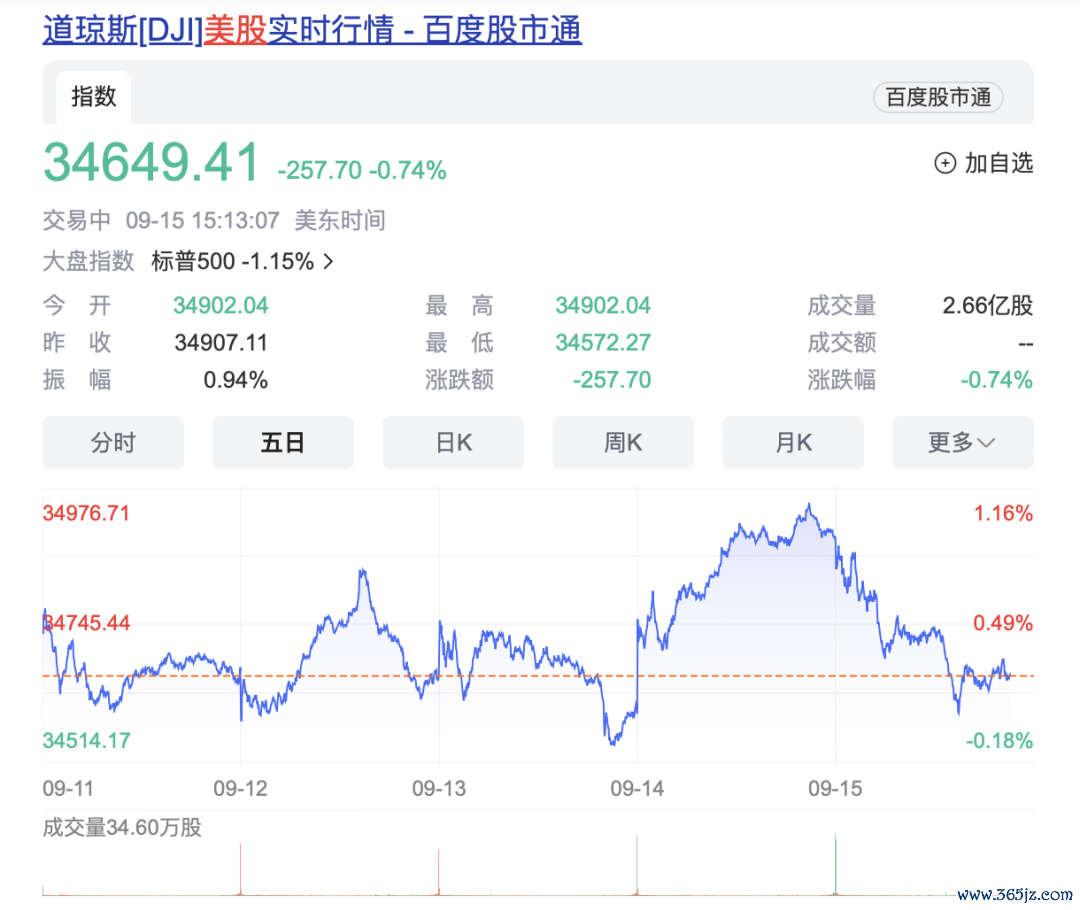The width and height of the screenshot is (1080, 910).
Task: Click the 34514.17 axis label on the chart
Action: click(86, 741)
